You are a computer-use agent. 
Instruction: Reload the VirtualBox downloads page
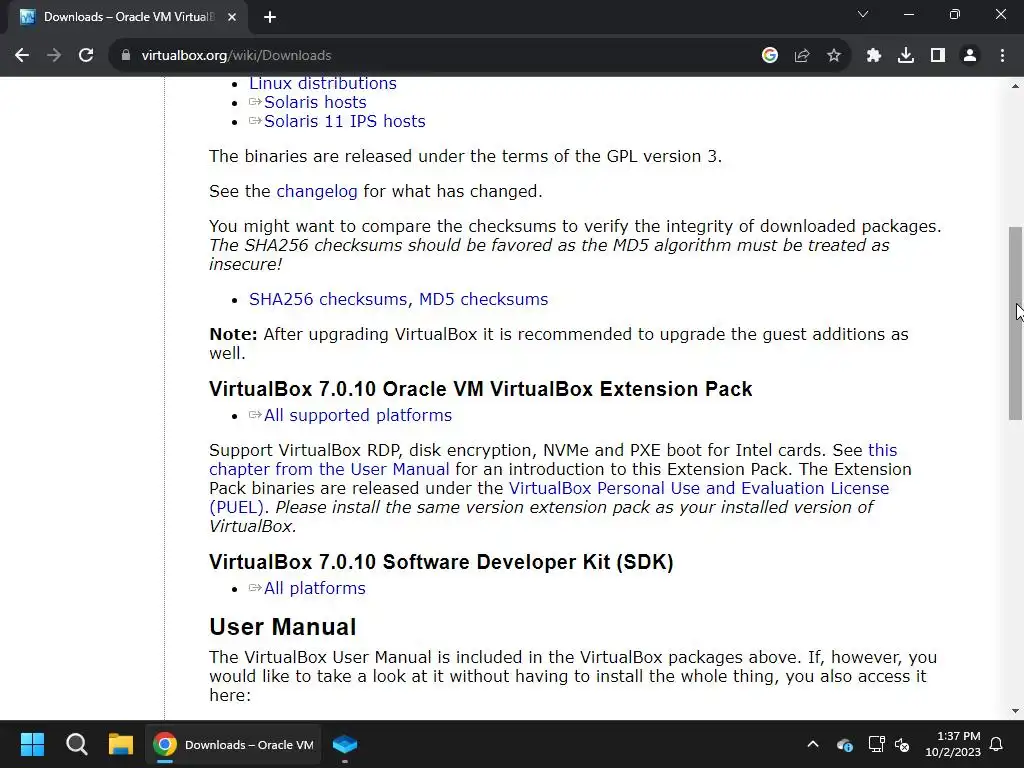[x=86, y=56]
